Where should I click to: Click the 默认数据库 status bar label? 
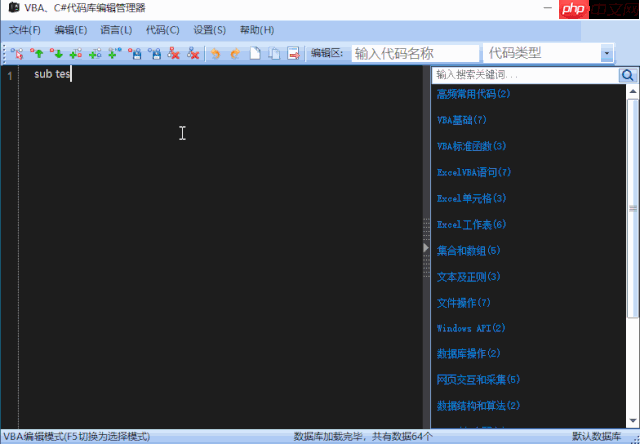click(x=596, y=437)
